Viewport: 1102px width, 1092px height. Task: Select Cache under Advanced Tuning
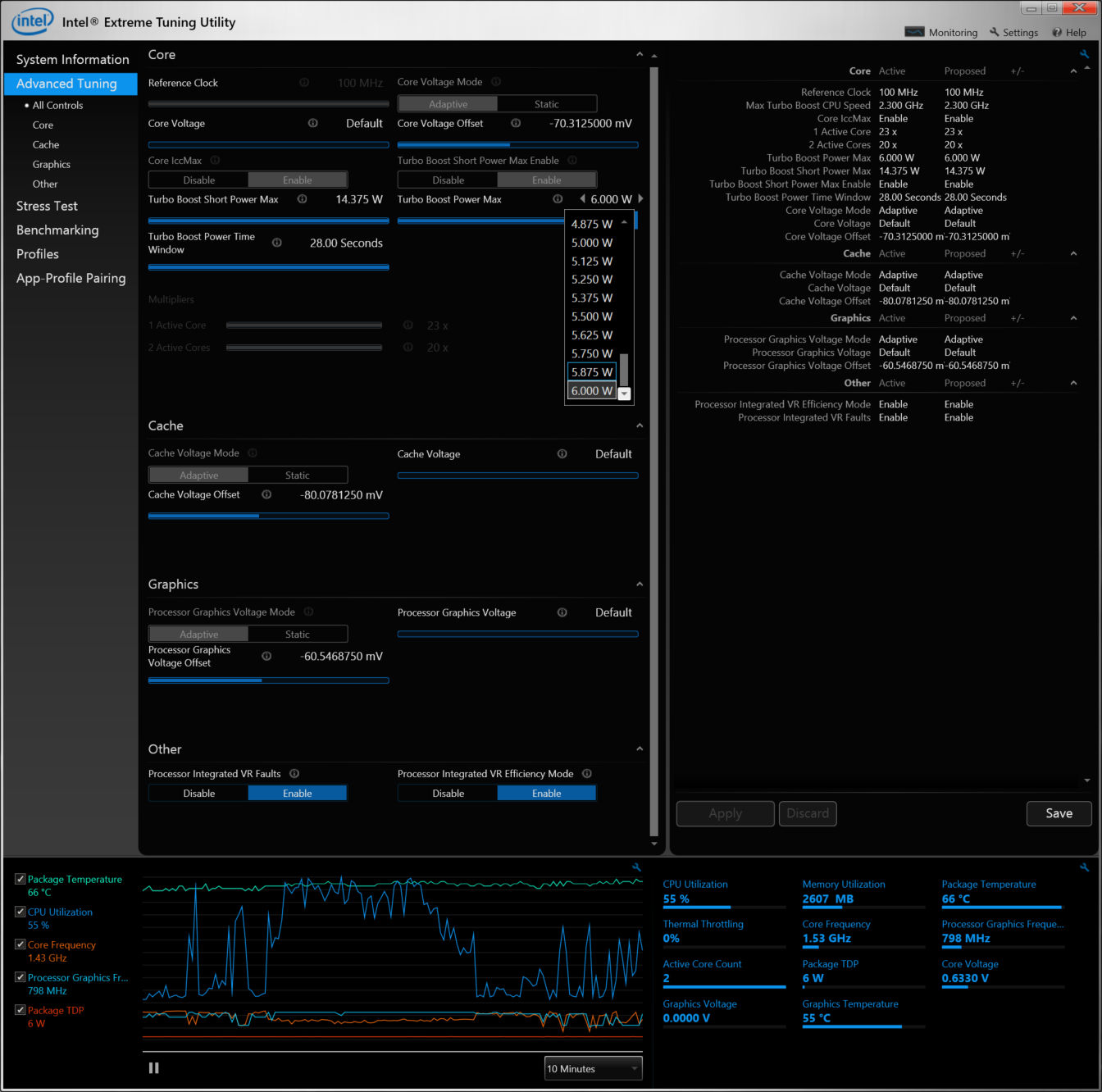[x=46, y=145]
